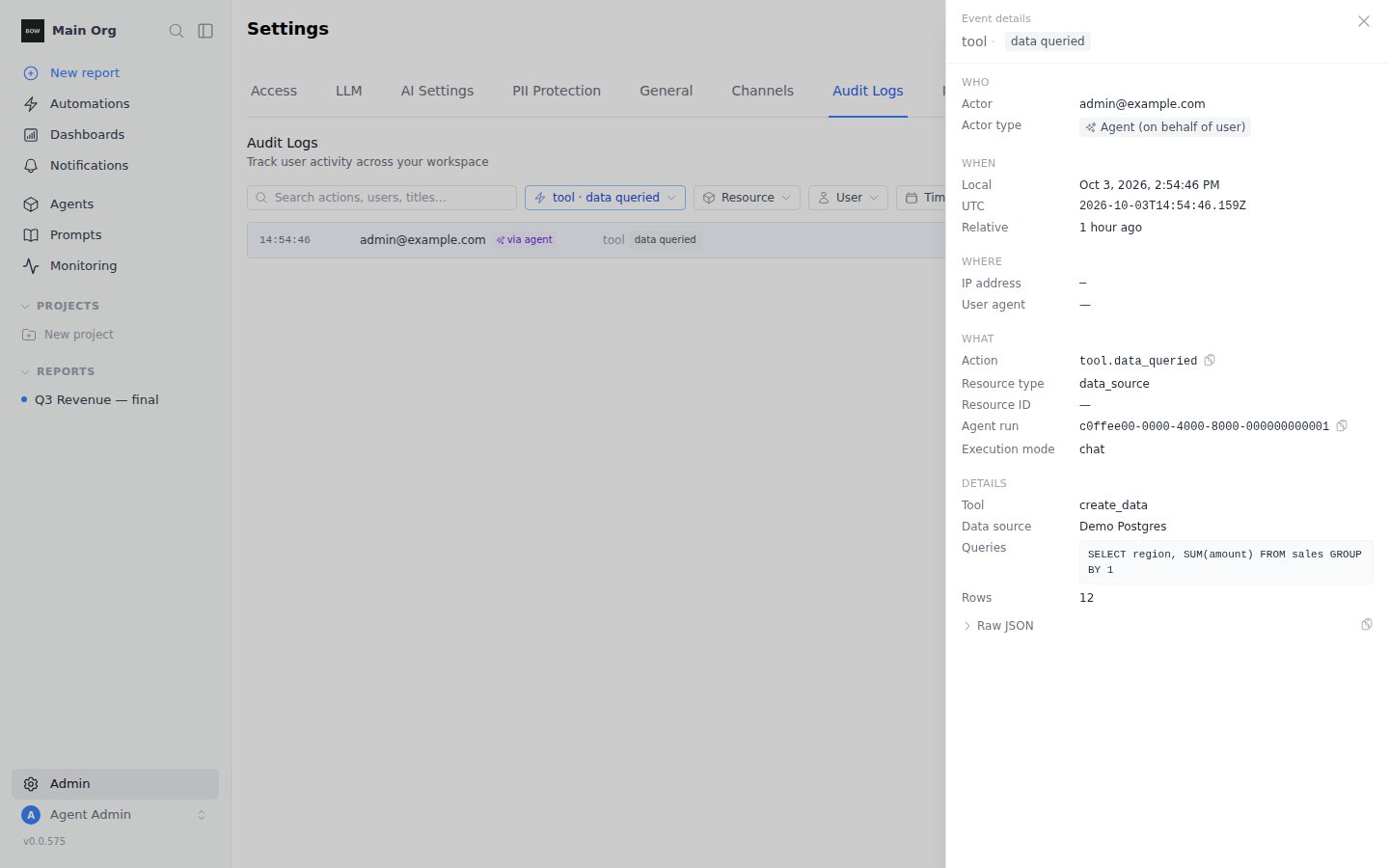Toggle sidebar with the panel icon
The width and height of the screenshot is (1389, 868).
[x=205, y=31]
